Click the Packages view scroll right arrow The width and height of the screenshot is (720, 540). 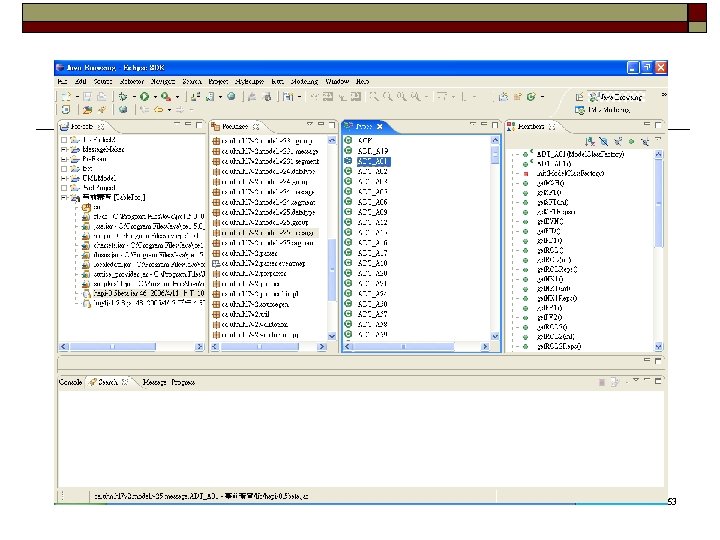point(322,347)
